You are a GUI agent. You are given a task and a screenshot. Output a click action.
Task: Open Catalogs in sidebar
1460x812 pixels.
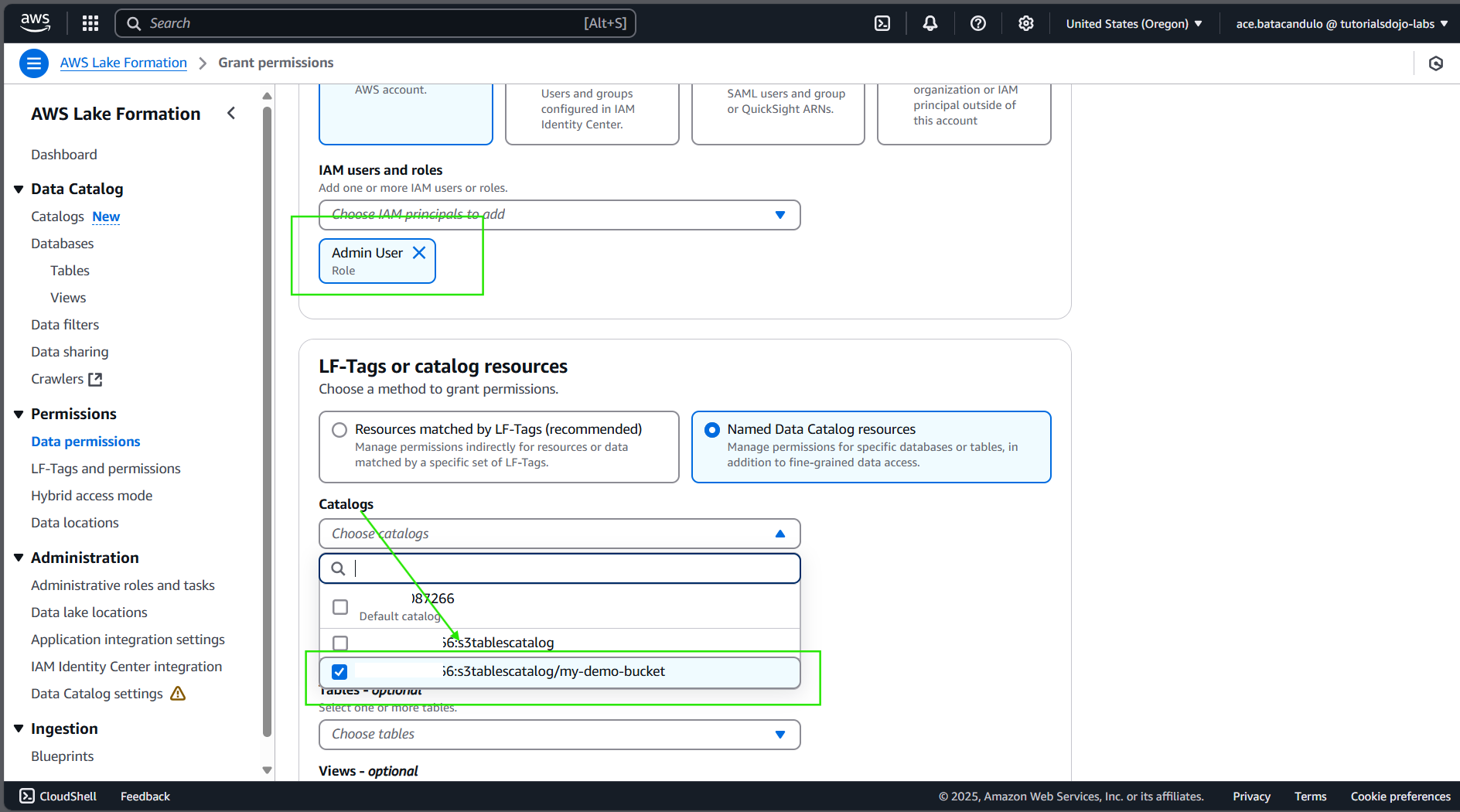[x=57, y=217]
